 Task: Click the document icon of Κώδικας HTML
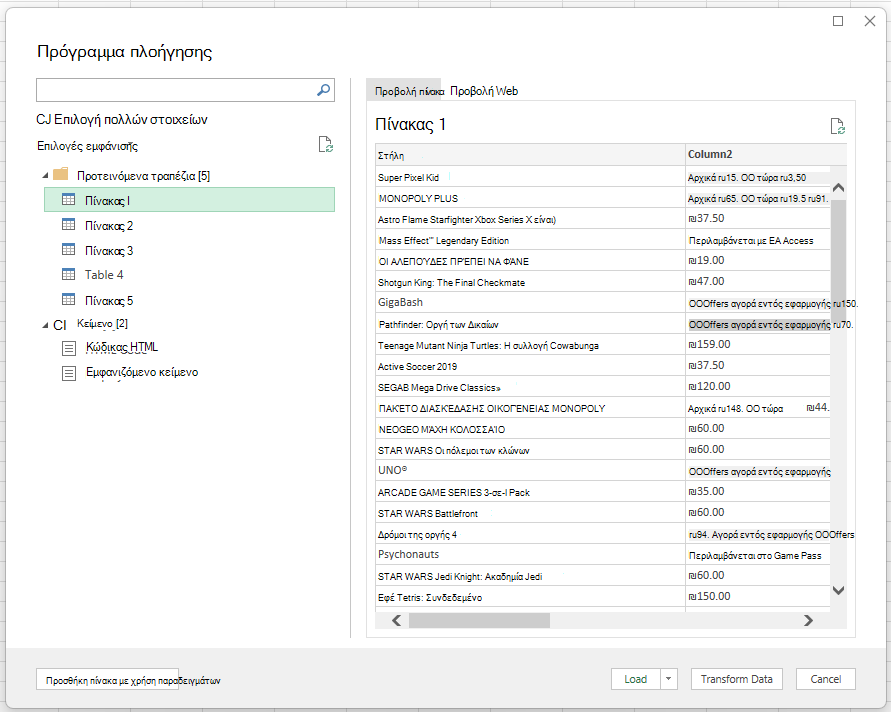(69, 348)
